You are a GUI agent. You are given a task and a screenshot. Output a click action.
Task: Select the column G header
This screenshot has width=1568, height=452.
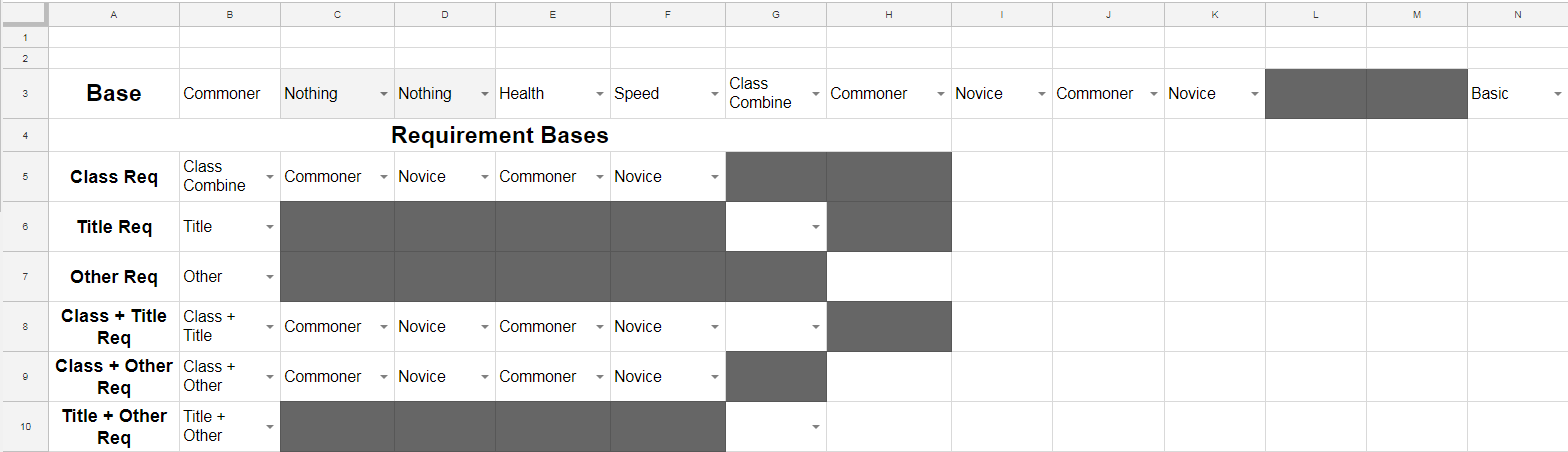coord(776,14)
